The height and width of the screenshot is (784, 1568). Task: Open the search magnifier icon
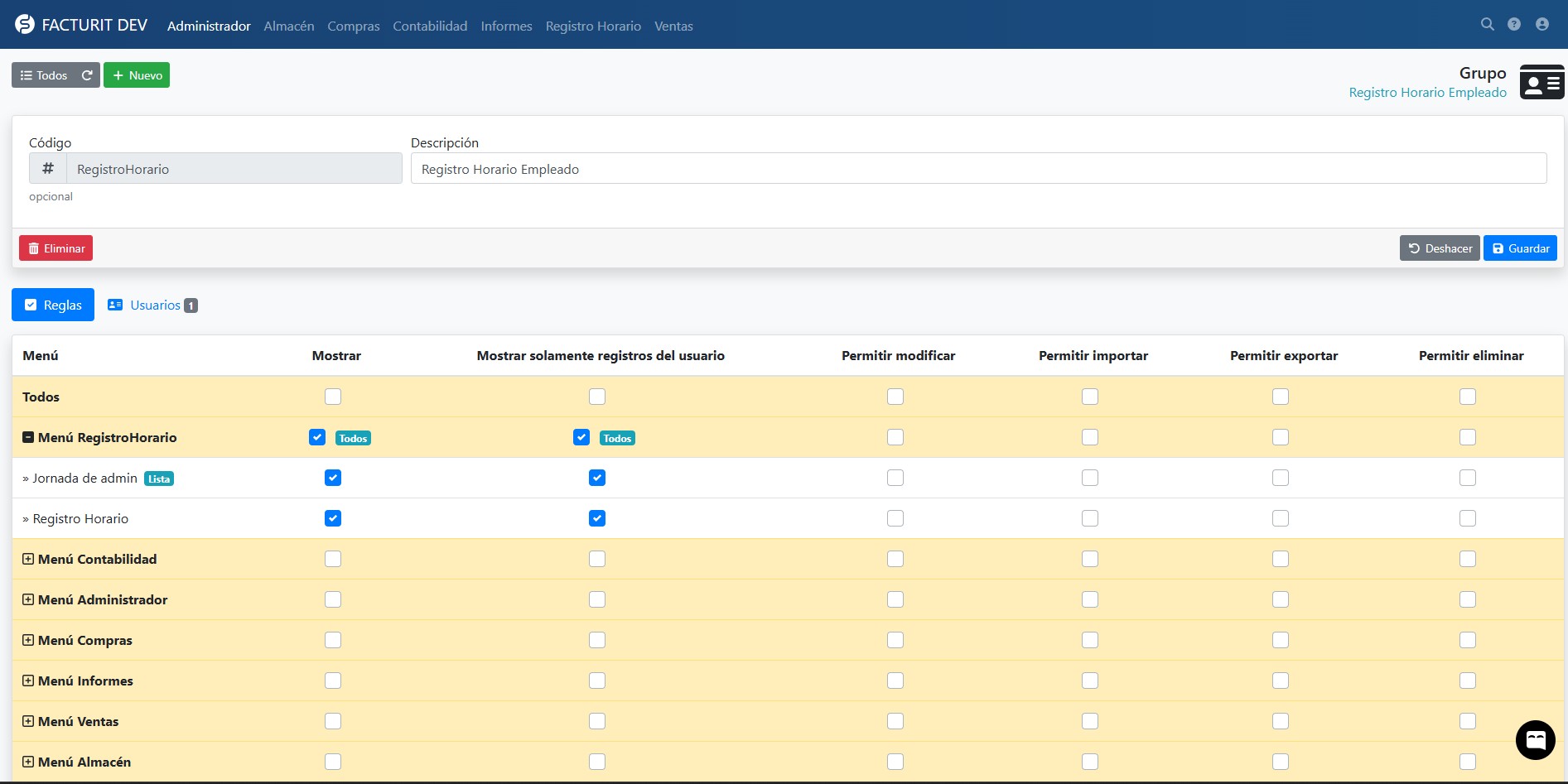[1487, 25]
